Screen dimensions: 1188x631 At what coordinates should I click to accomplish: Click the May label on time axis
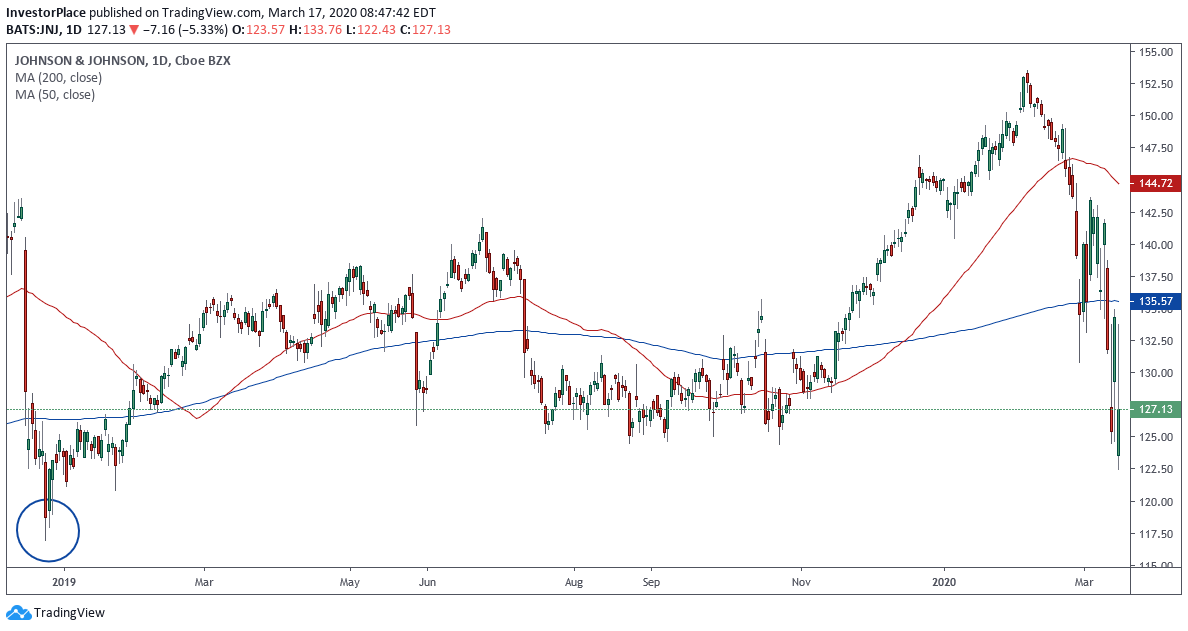pyautogui.click(x=349, y=583)
